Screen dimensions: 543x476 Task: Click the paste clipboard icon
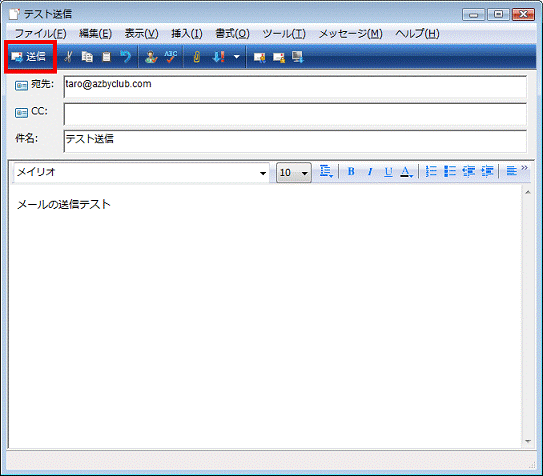[x=106, y=57]
